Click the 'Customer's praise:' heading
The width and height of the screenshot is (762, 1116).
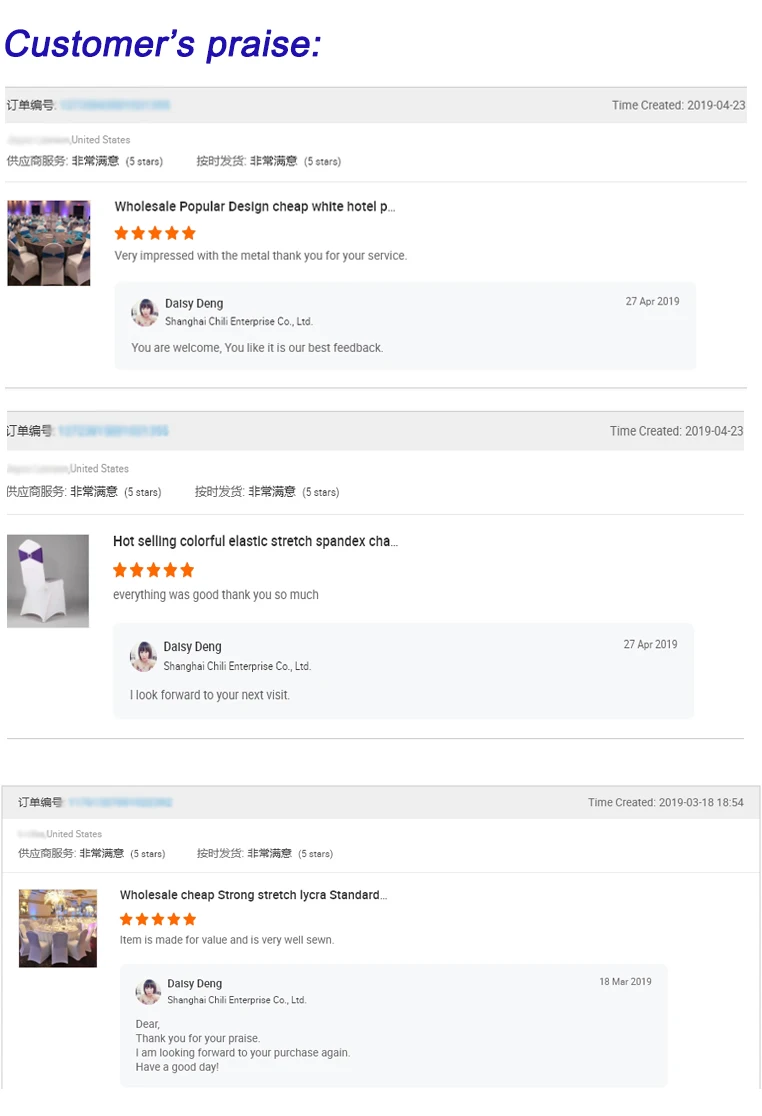click(163, 43)
